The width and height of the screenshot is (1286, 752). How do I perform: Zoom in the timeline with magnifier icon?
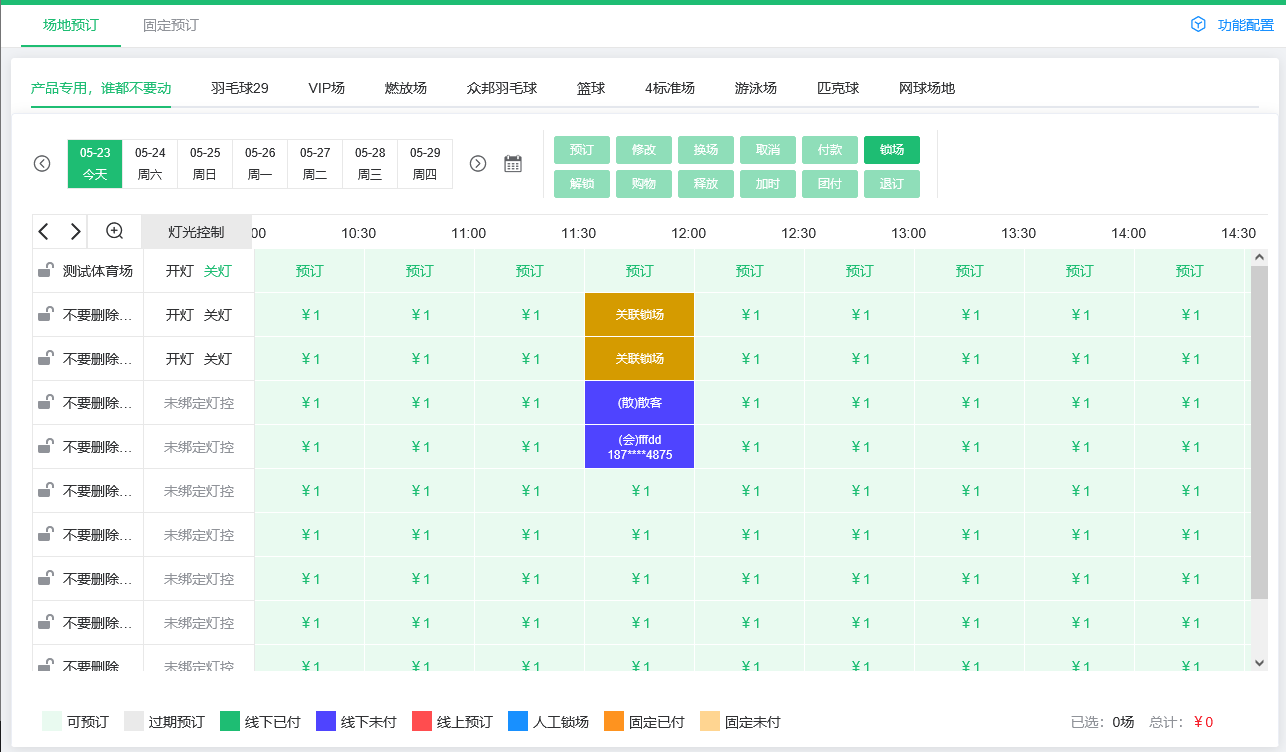click(x=115, y=231)
